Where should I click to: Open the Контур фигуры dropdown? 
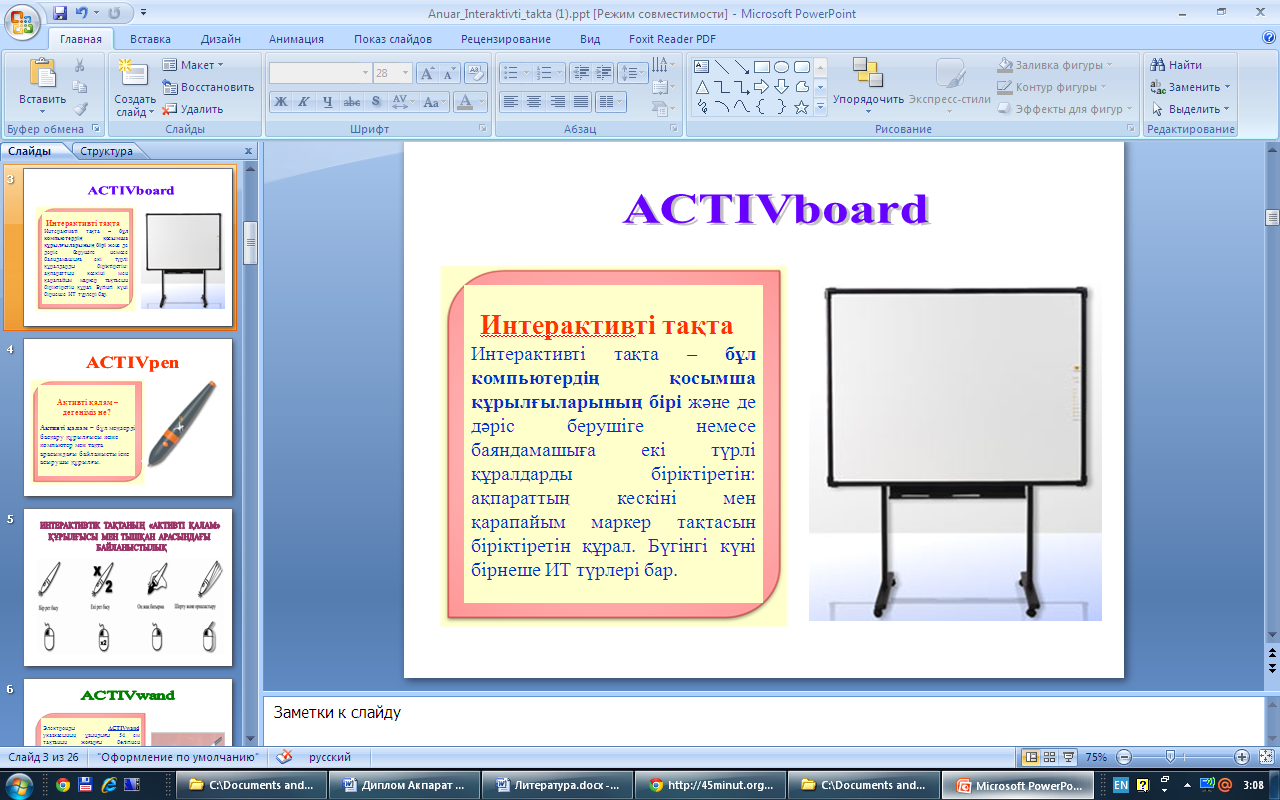1053,87
